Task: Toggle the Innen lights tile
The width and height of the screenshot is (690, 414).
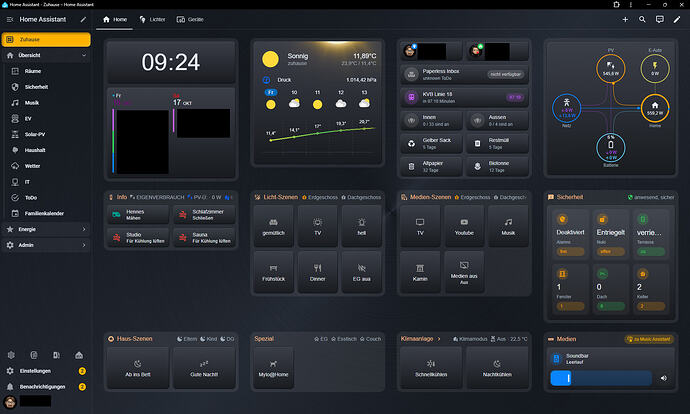Action: click(x=431, y=121)
